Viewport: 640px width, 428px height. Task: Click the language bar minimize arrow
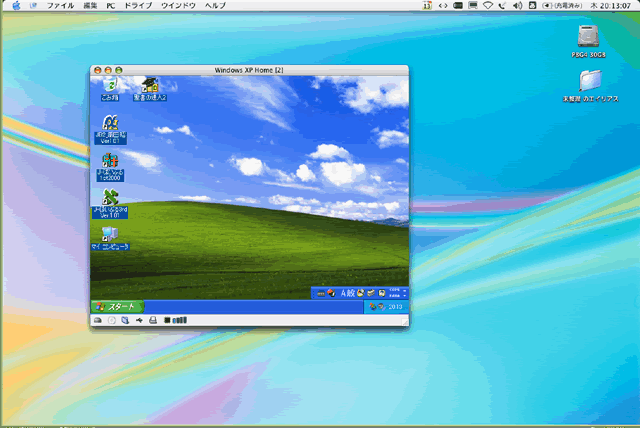coord(404,290)
